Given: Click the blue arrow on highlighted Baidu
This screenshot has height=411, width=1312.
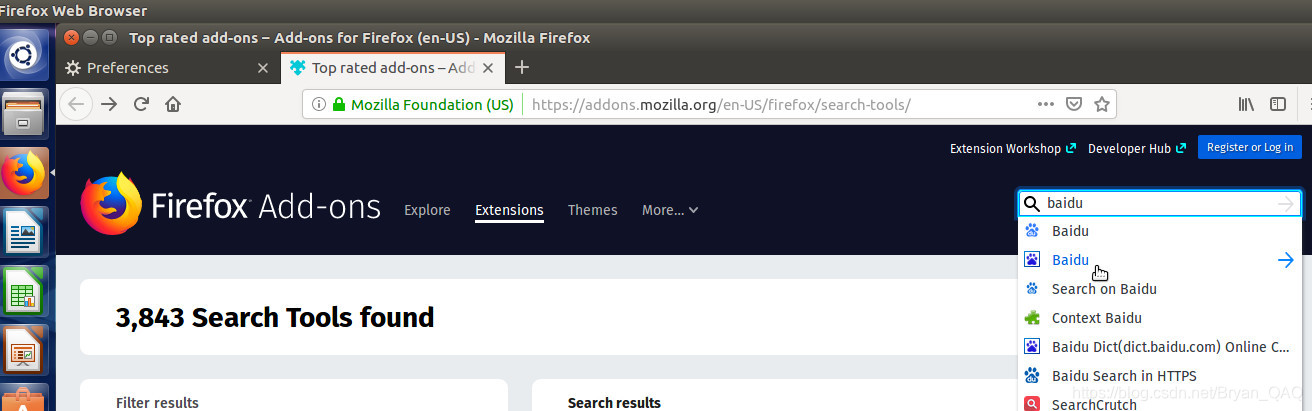Looking at the screenshot, I should pyautogui.click(x=1286, y=260).
